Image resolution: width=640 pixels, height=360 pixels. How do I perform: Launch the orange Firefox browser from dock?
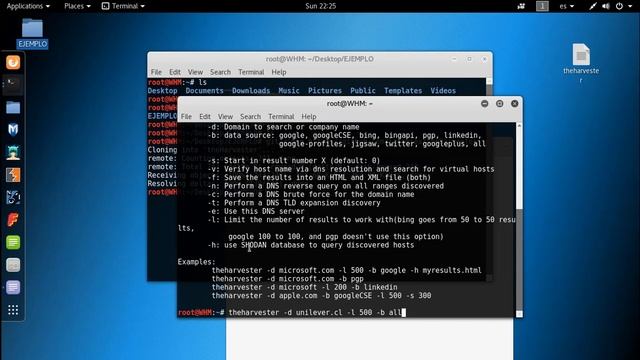13,62
